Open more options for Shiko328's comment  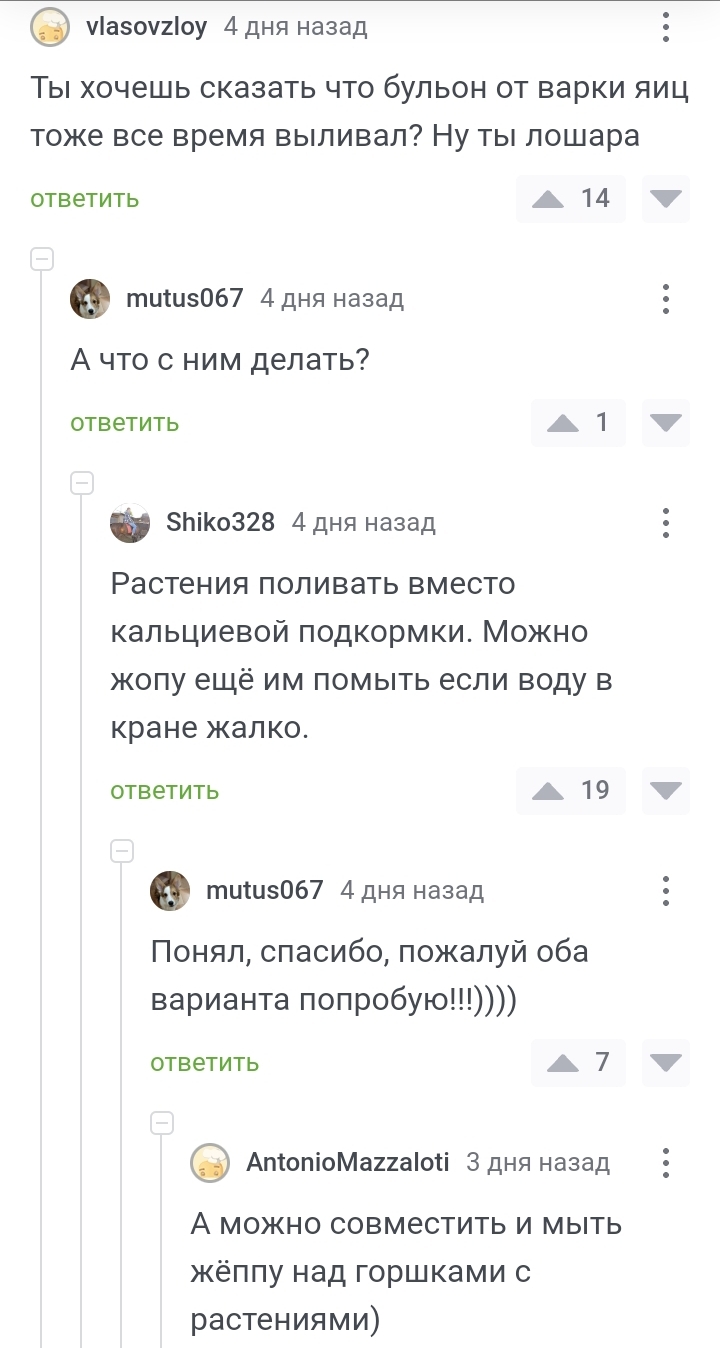point(666,522)
